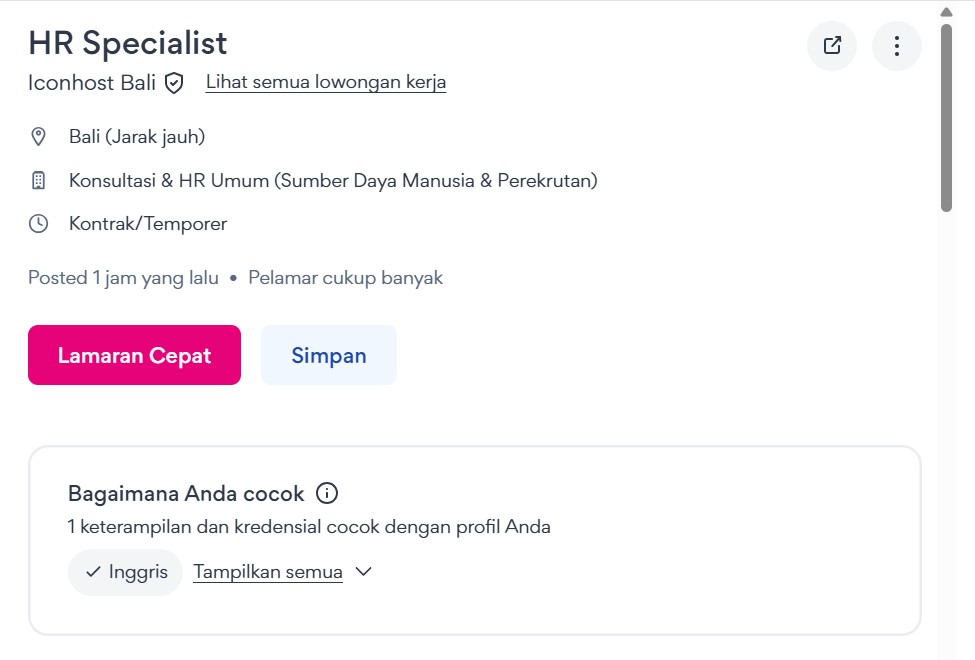Click the verified shield badge beside Iconhost Bali
The height and width of the screenshot is (660, 975).
(174, 83)
